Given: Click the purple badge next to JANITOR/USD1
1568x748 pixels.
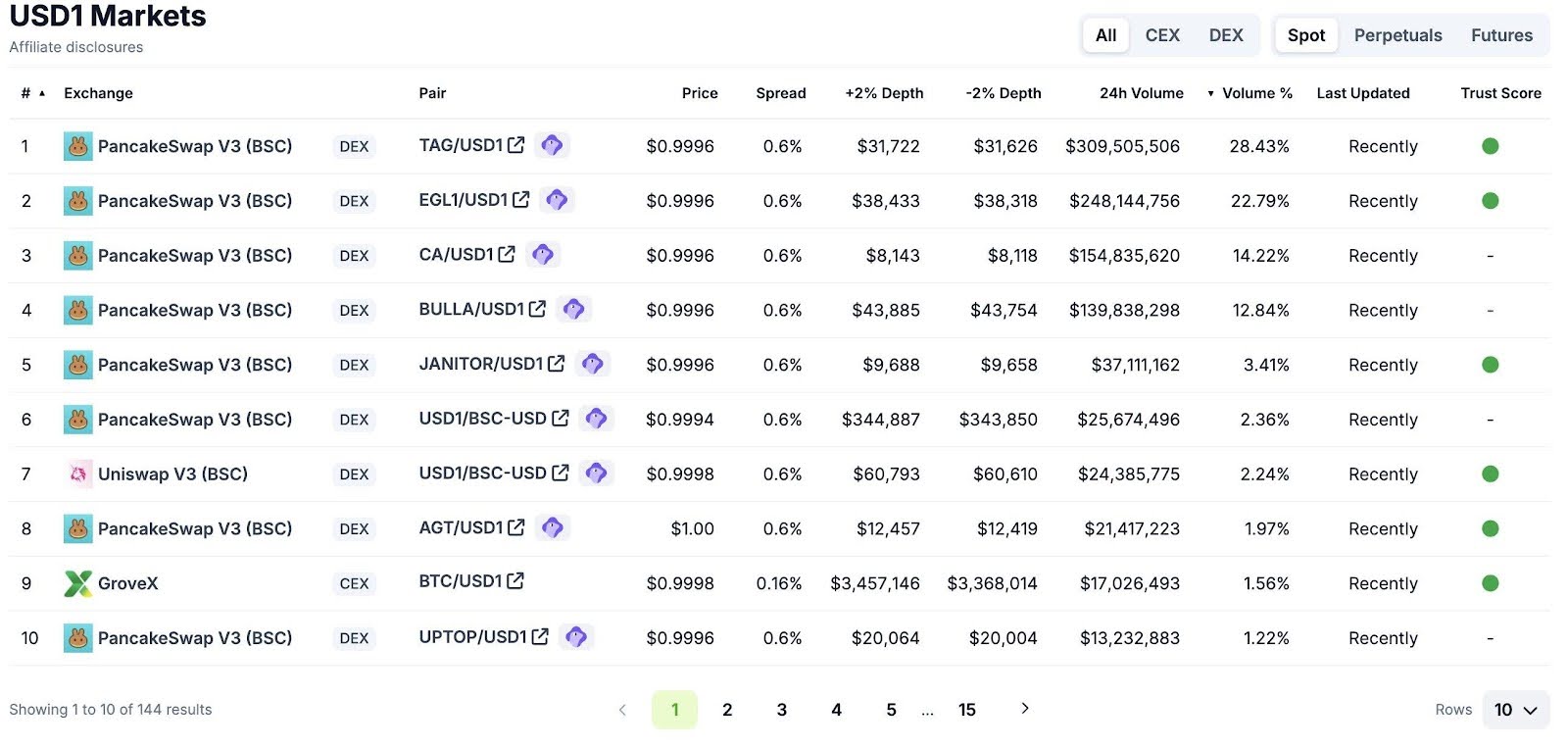Looking at the screenshot, I should coord(593,363).
